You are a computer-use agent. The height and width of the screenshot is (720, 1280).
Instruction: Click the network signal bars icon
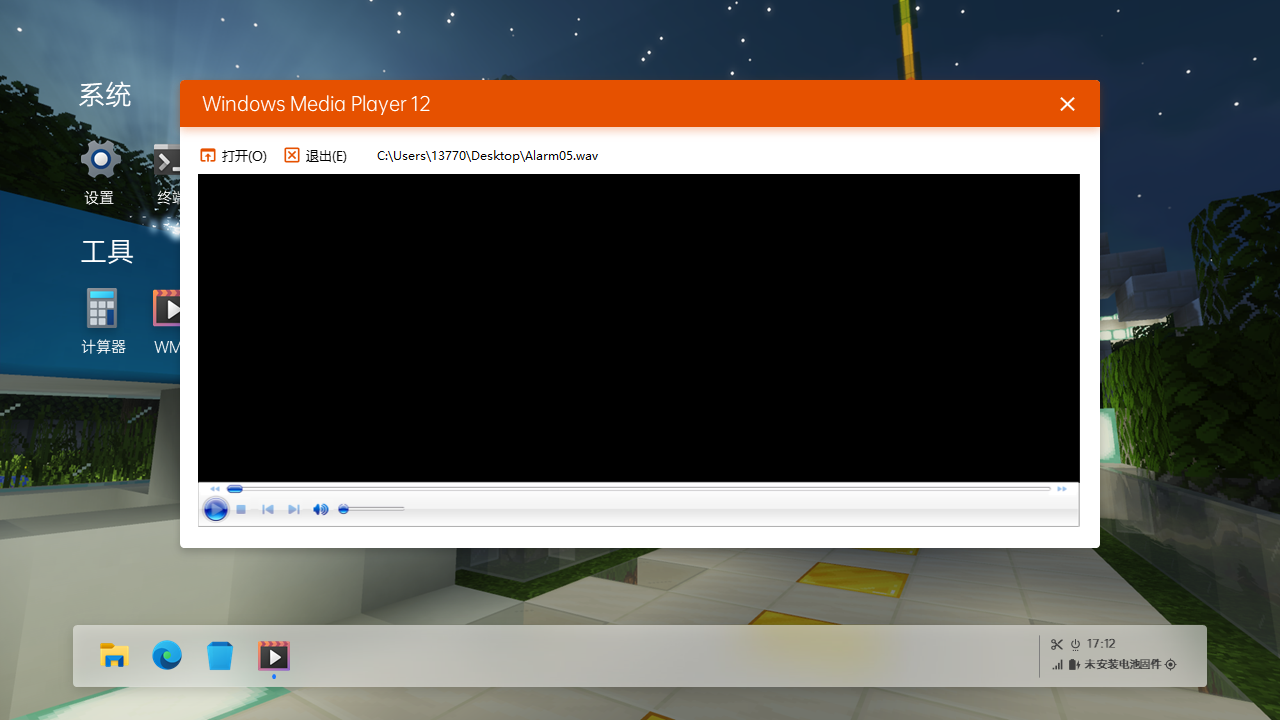tap(1057, 664)
